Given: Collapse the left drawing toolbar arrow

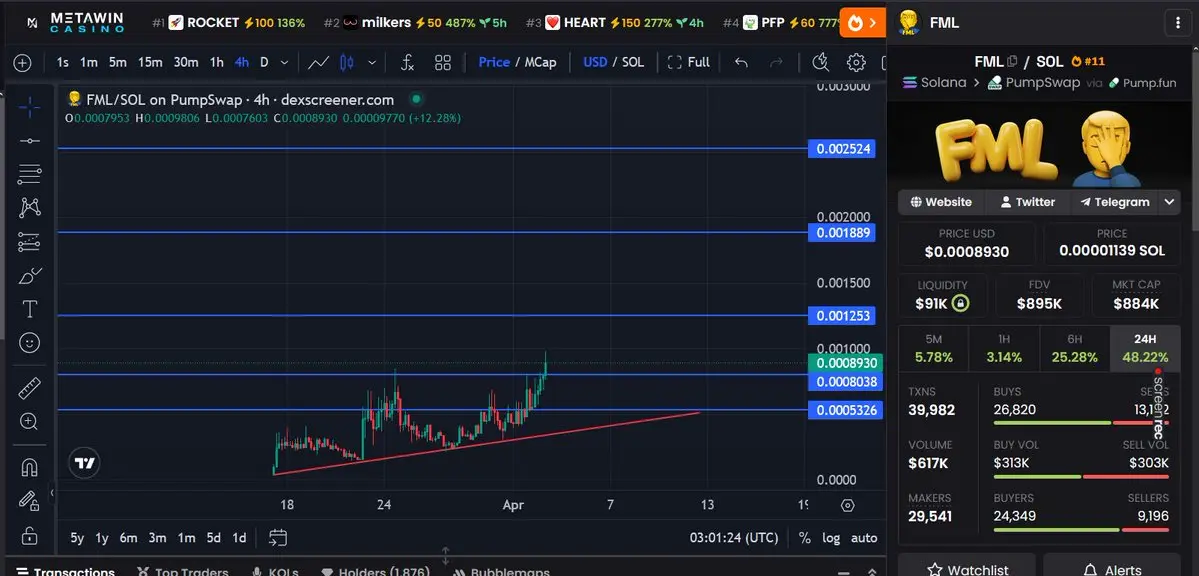Looking at the screenshot, I should [52, 493].
